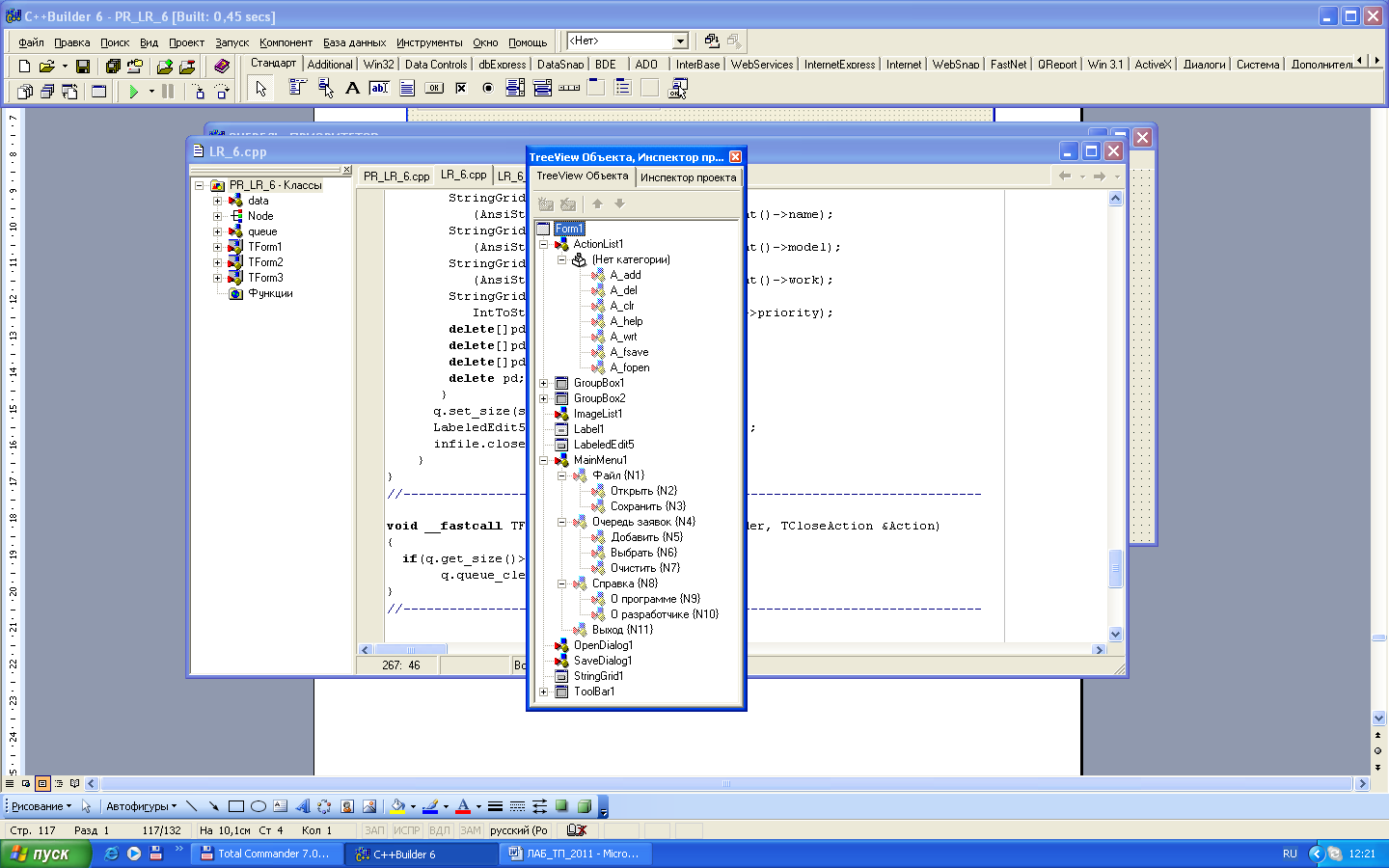Screen dimensions: 1389x868
Task: Open the <Нет> desktop layout combo box
Action: (628, 41)
